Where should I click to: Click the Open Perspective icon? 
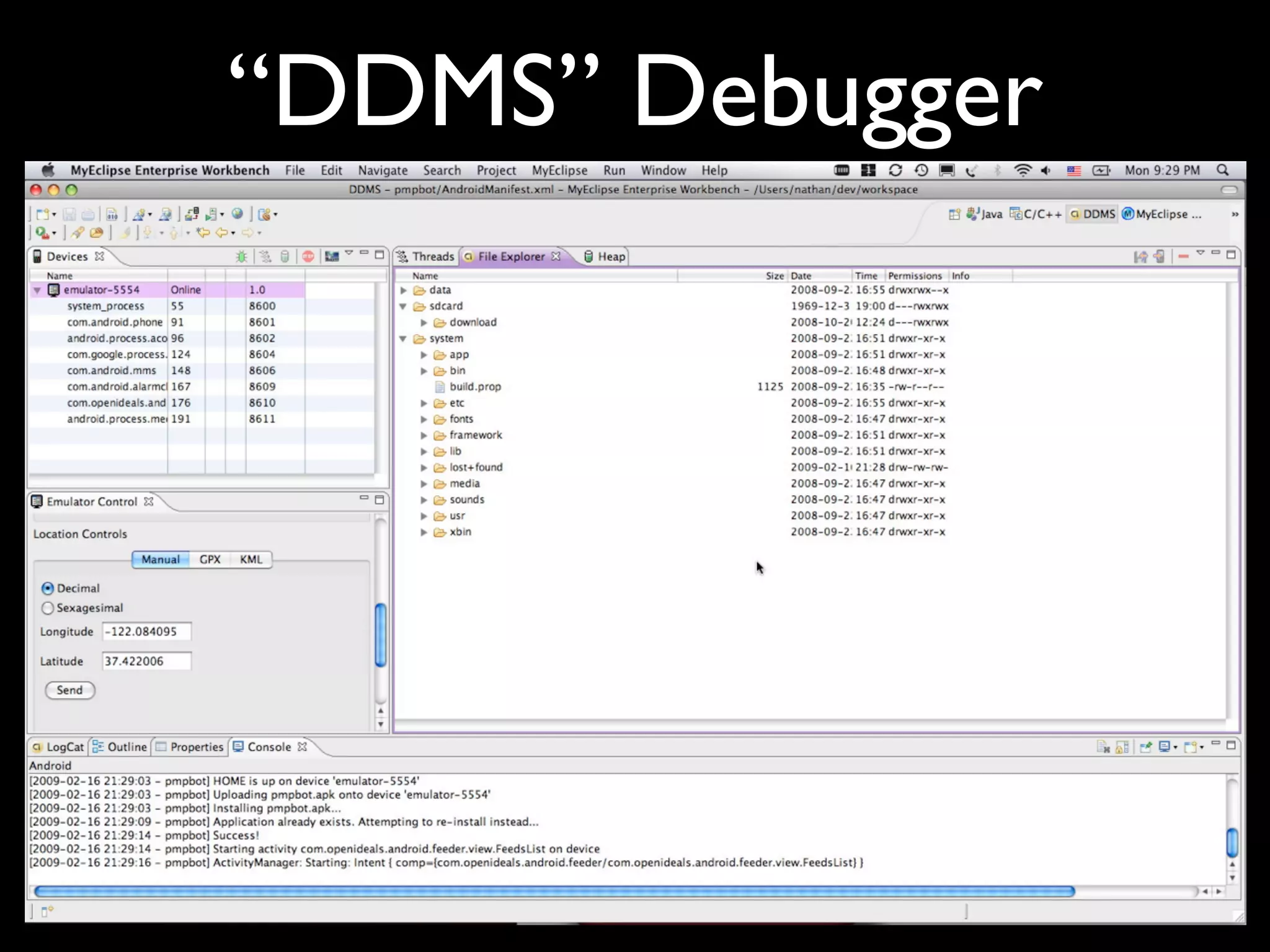click(954, 214)
